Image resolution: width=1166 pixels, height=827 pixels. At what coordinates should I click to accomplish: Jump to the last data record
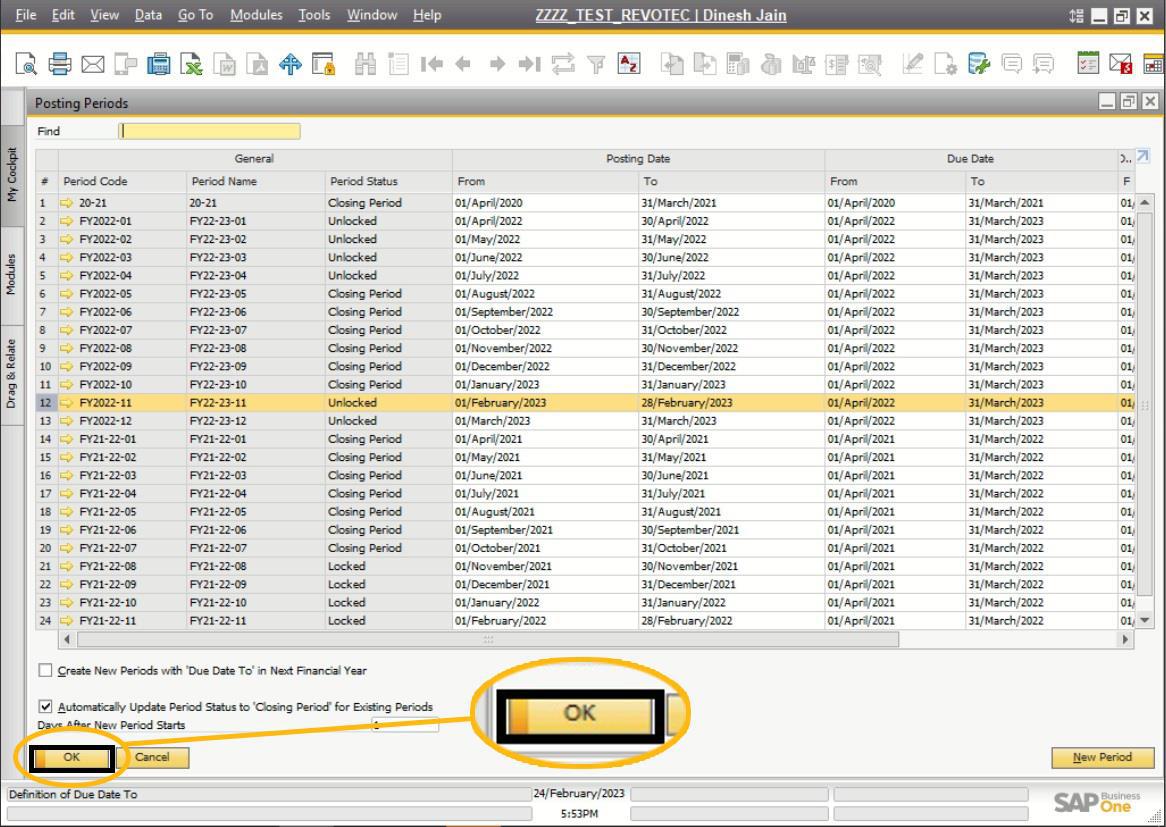pyautogui.click(x=529, y=65)
